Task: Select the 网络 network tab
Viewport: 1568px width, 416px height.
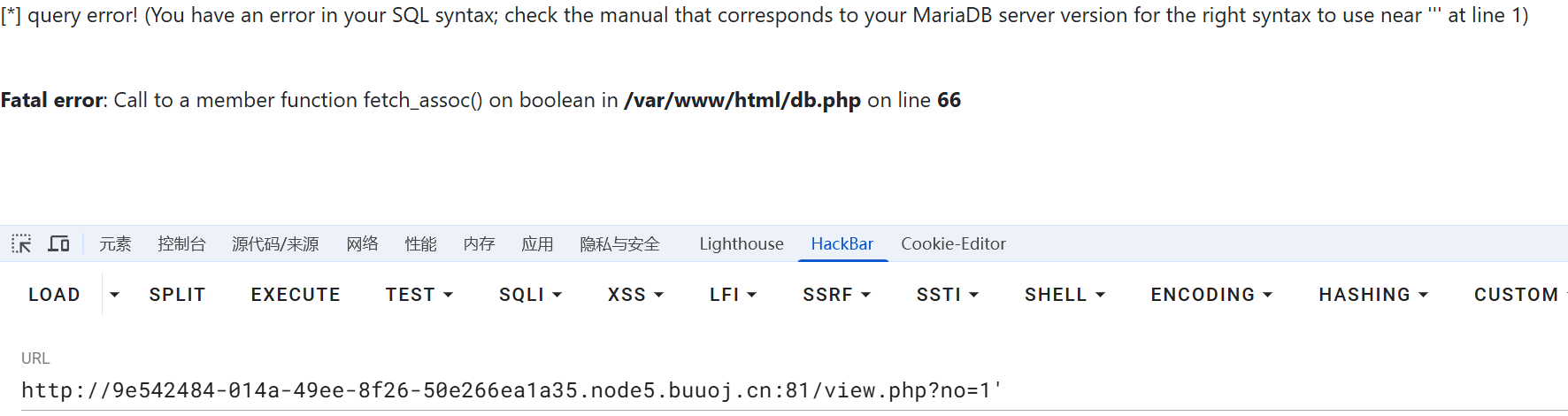Action: pos(362,243)
